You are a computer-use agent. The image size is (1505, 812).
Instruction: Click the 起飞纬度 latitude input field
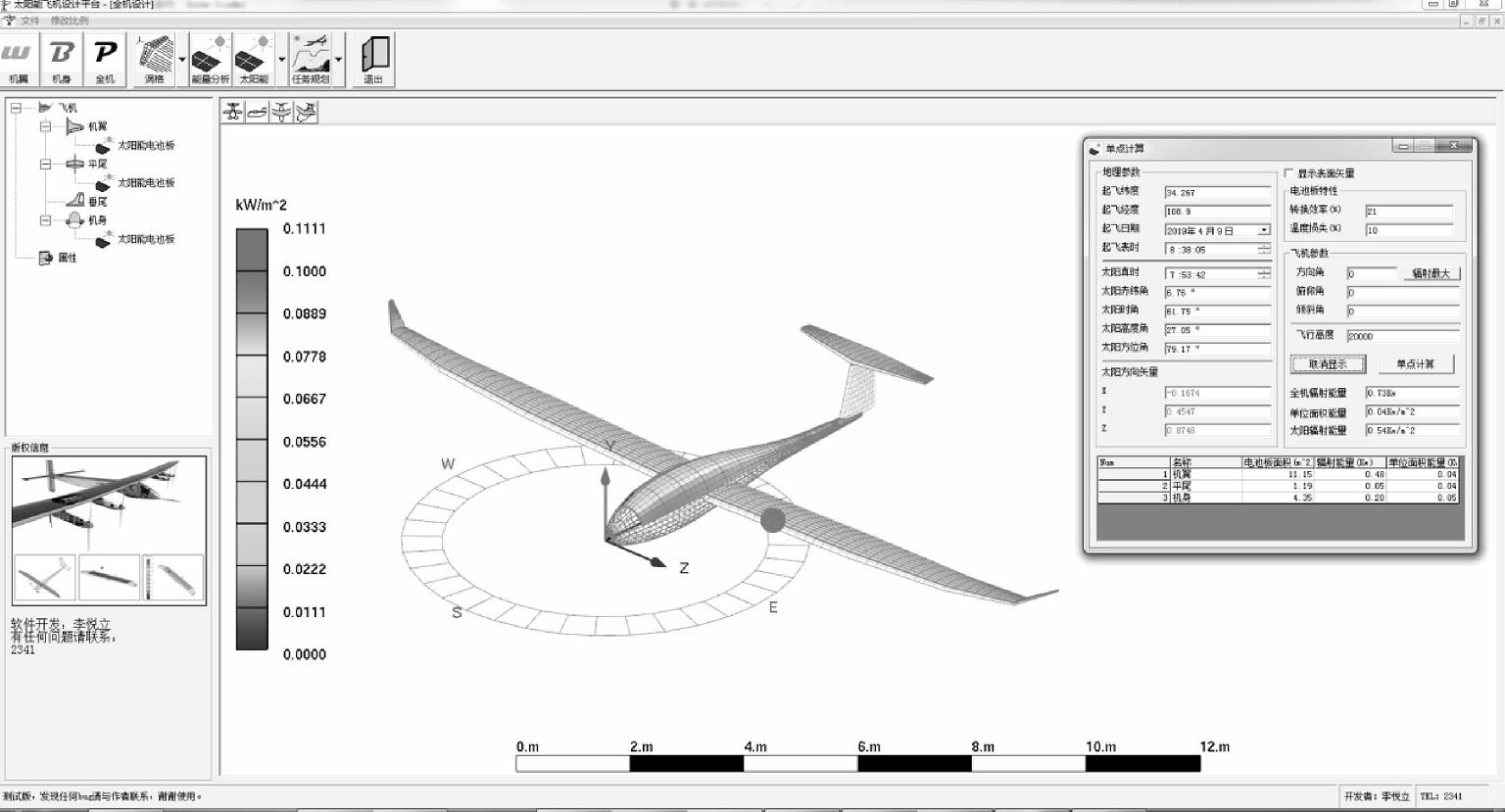click(x=1217, y=193)
